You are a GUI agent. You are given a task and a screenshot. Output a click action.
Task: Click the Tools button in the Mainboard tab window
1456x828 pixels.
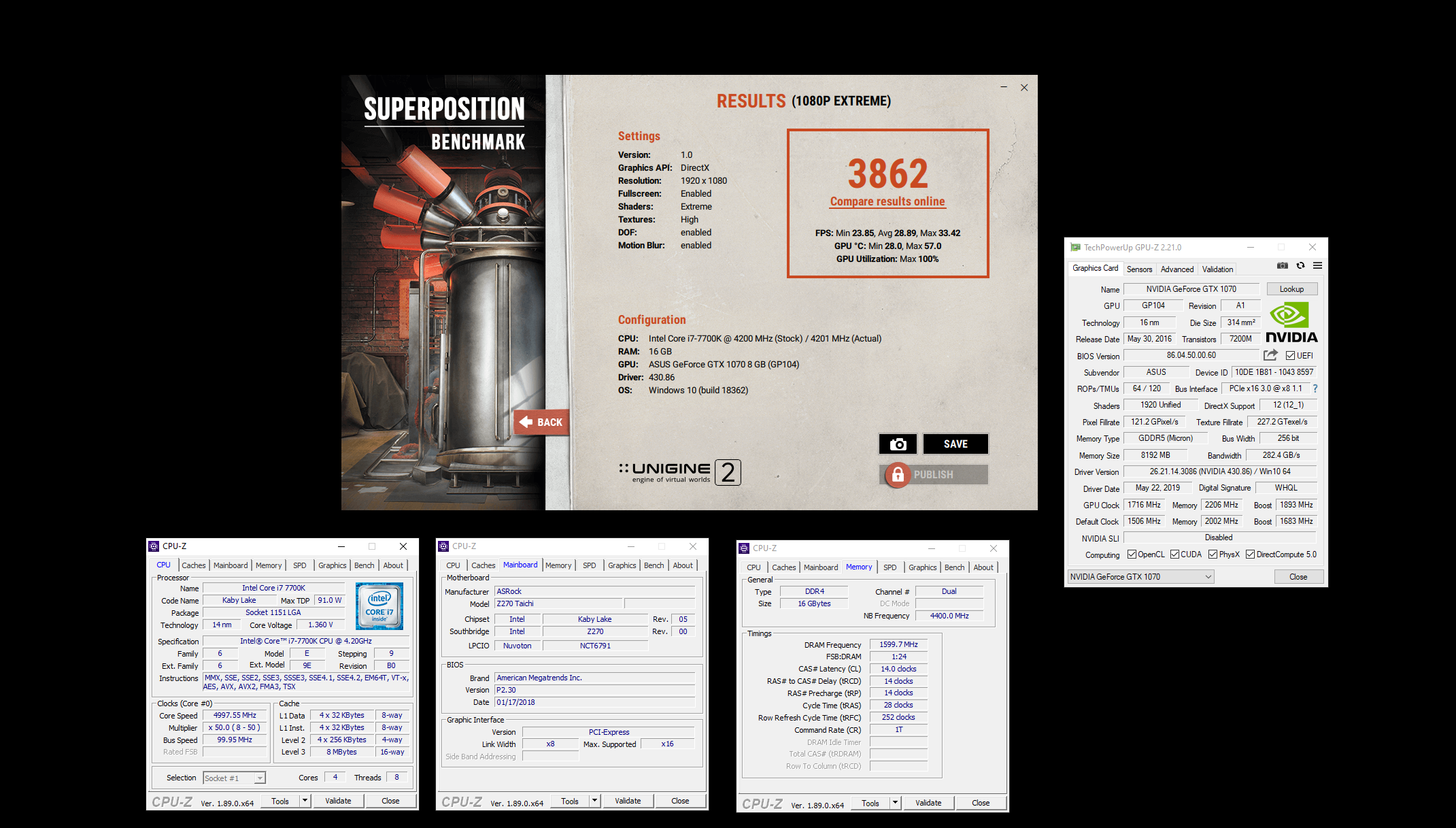click(x=570, y=801)
